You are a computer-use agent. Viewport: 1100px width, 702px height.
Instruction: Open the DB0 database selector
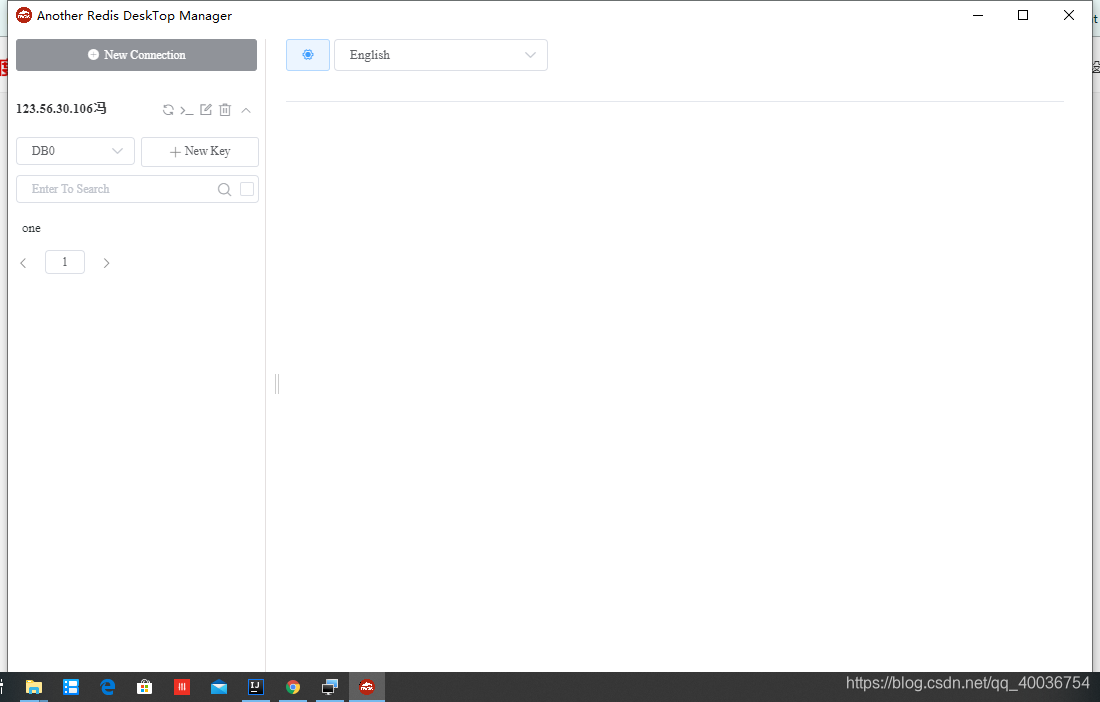click(75, 151)
